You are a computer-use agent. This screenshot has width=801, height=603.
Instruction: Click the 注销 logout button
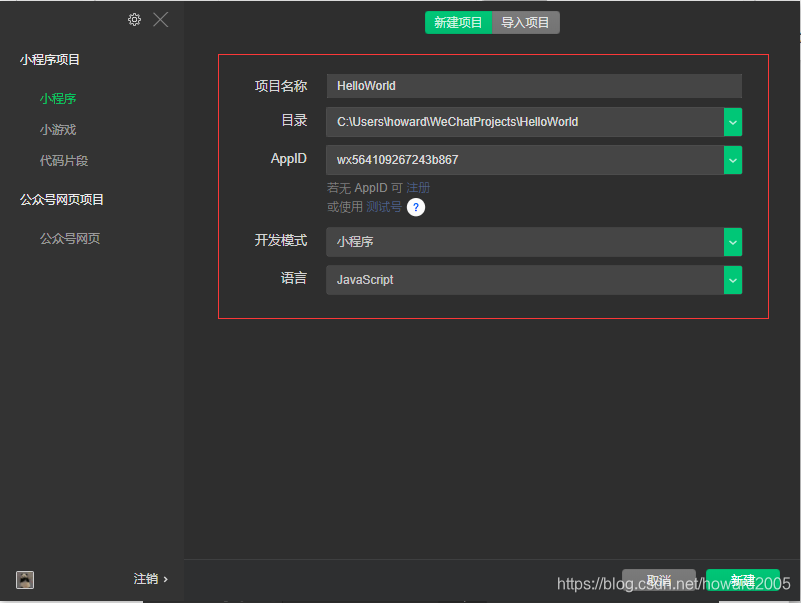coord(151,578)
